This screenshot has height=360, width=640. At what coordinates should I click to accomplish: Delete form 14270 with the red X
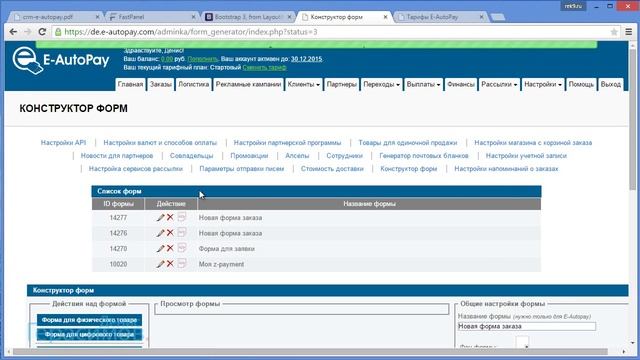coord(170,248)
